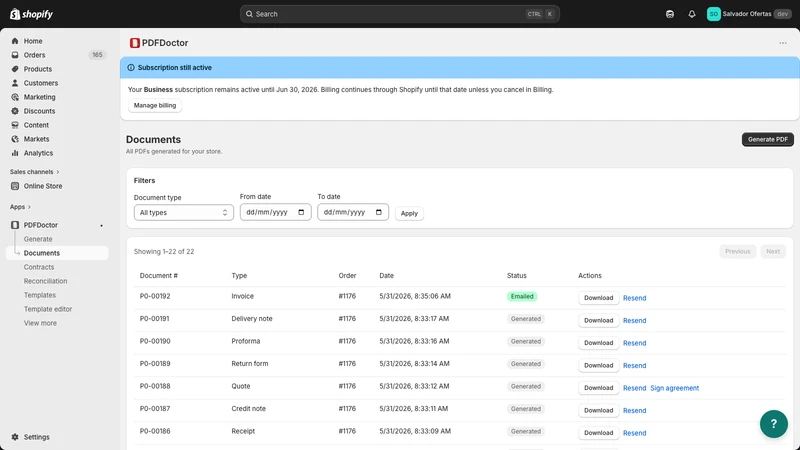Click Sign agreement for Quote P0-00188
800x450 pixels.
[674, 388]
